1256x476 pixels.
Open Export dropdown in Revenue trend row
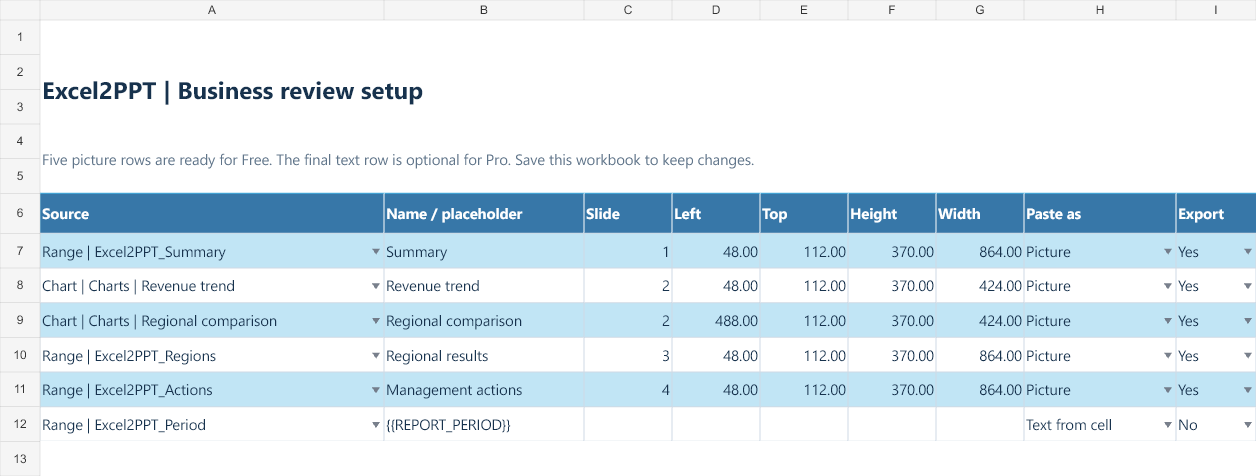[1247, 286]
